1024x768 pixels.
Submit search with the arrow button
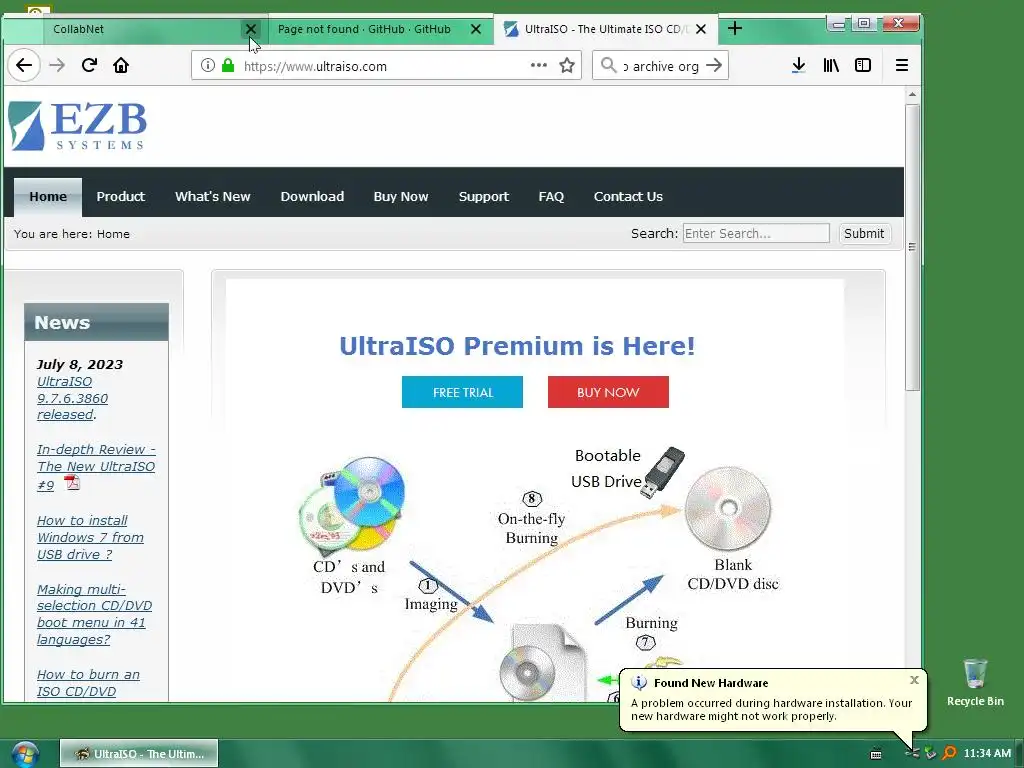[714, 65]
